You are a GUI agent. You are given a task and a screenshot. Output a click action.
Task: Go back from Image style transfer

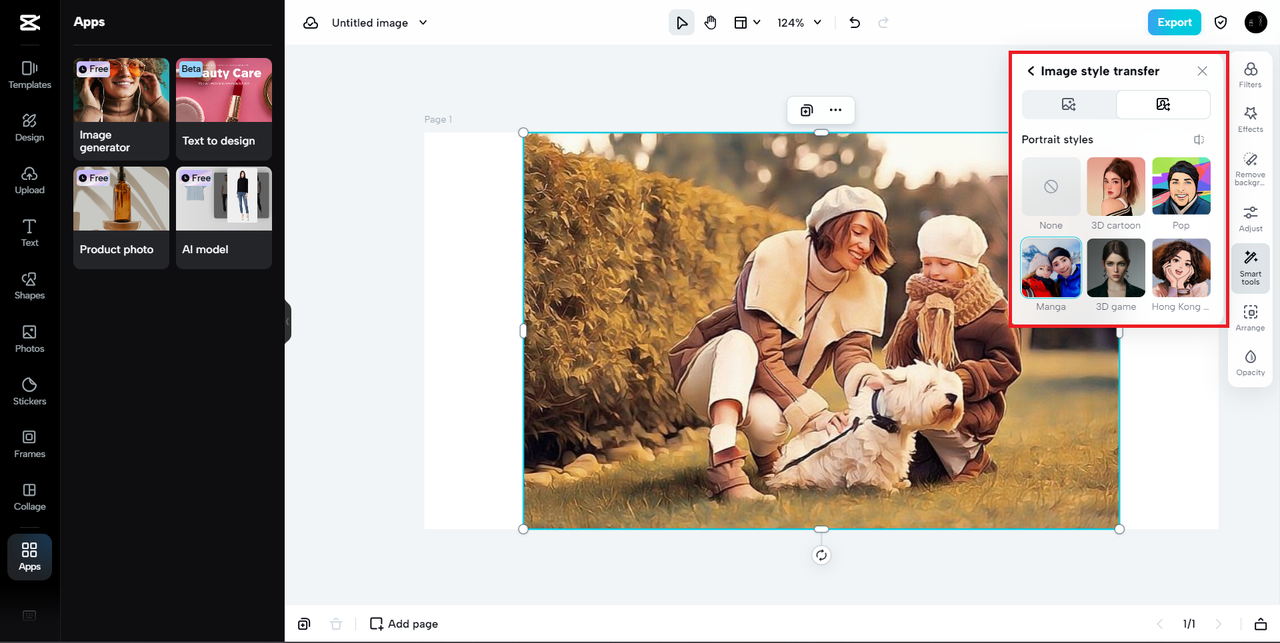(x=1031, y=71)
